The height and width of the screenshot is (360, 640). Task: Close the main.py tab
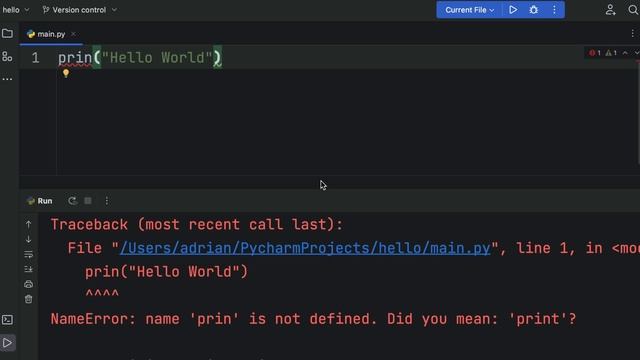click(73, 34)
